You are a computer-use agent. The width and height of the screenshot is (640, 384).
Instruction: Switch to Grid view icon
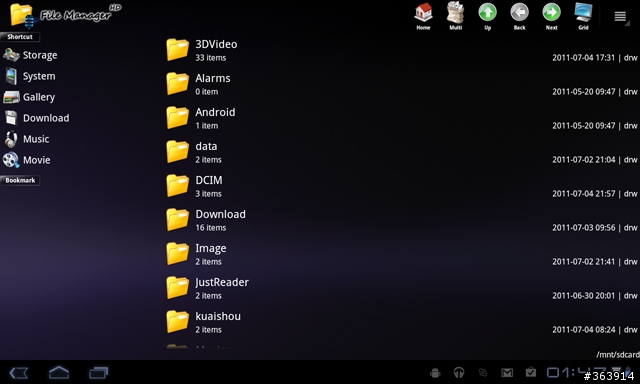tap(583, 16)
